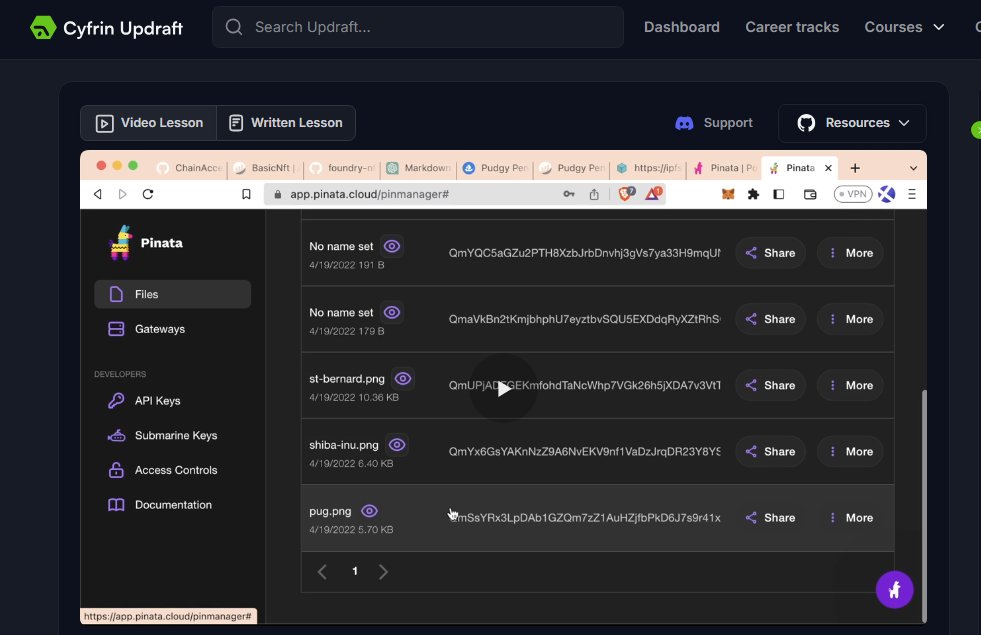Share the 191 B No name set file
981x635 pixels.
pos(770,253)
